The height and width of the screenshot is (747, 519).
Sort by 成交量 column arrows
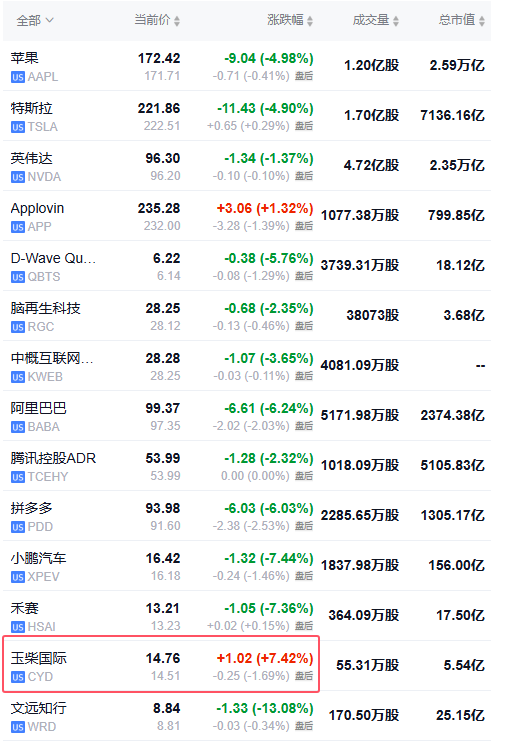click(x=396, y=21)
